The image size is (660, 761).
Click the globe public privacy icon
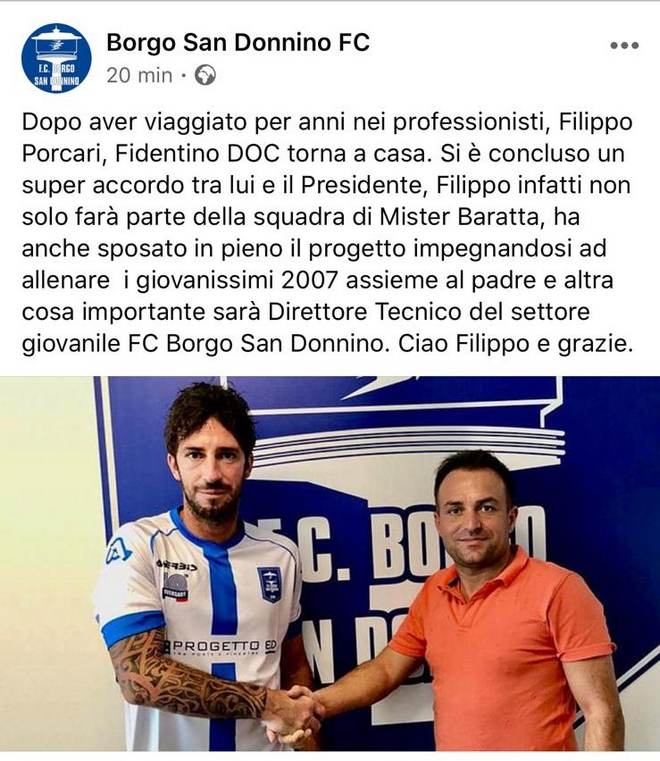205,76
